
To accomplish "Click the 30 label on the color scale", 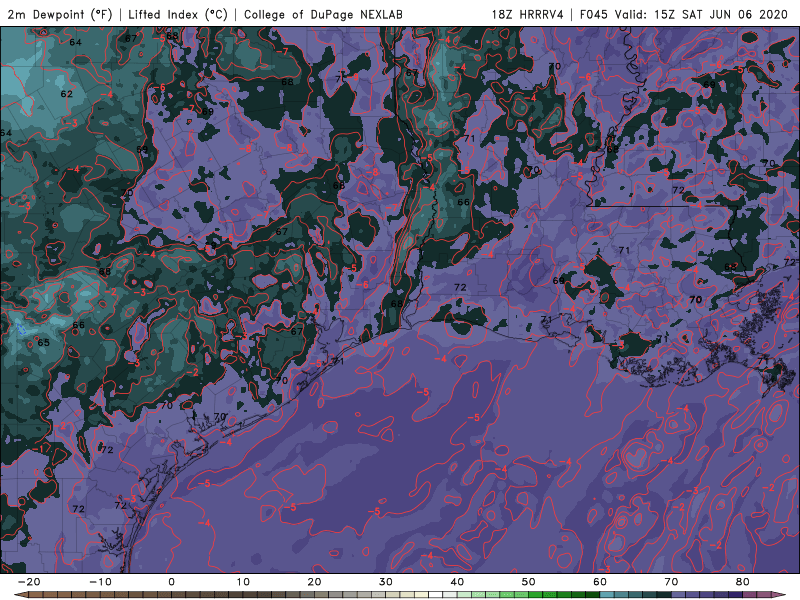I will [386, 582].
